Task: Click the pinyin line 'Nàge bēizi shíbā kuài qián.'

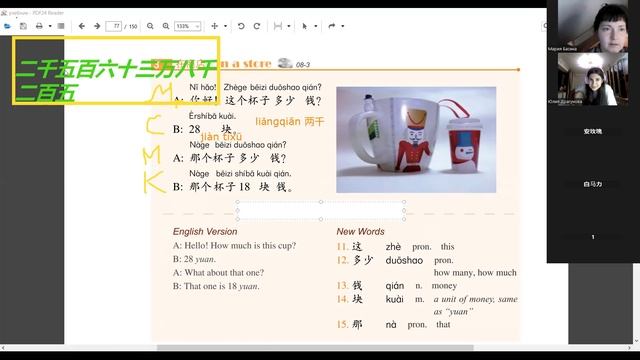Action: tap(240, 173)
